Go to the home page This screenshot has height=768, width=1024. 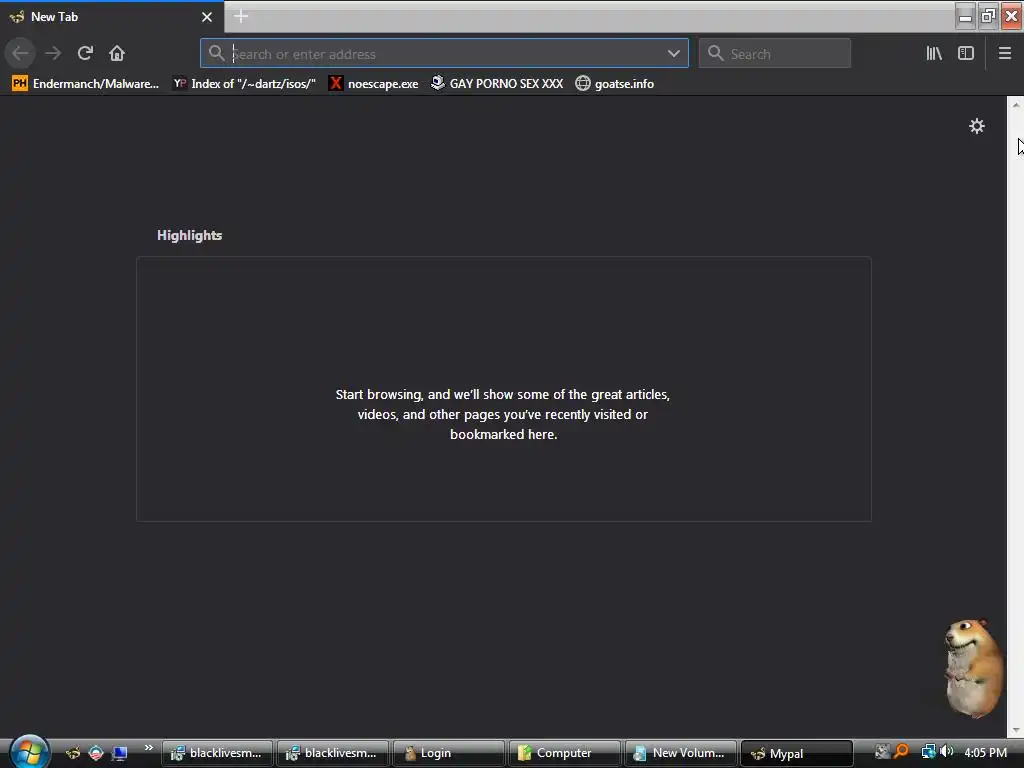point(117,53)
